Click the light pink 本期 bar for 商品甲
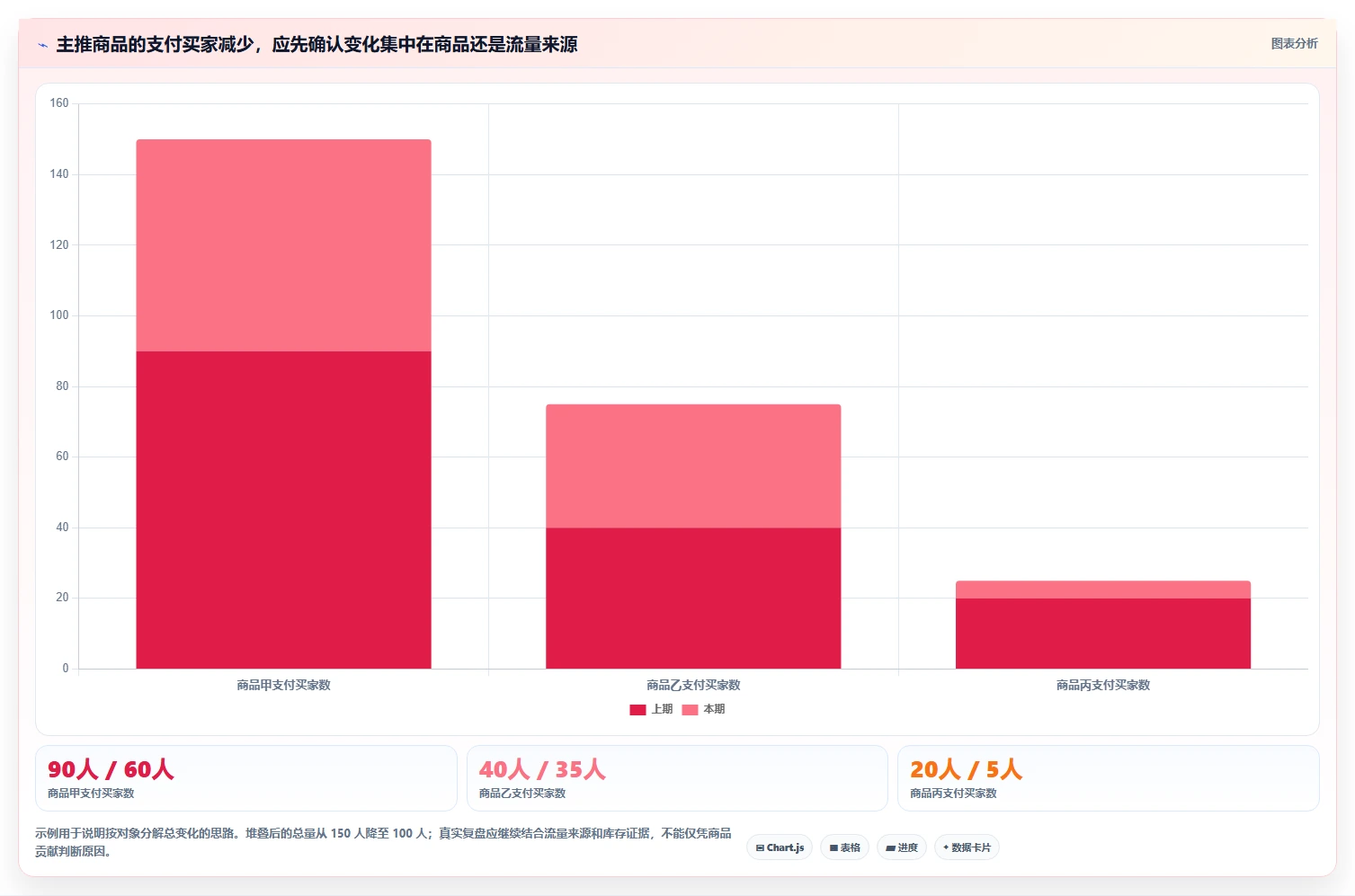This screenshot has width=1355, height=896. [x=283, y=245]
